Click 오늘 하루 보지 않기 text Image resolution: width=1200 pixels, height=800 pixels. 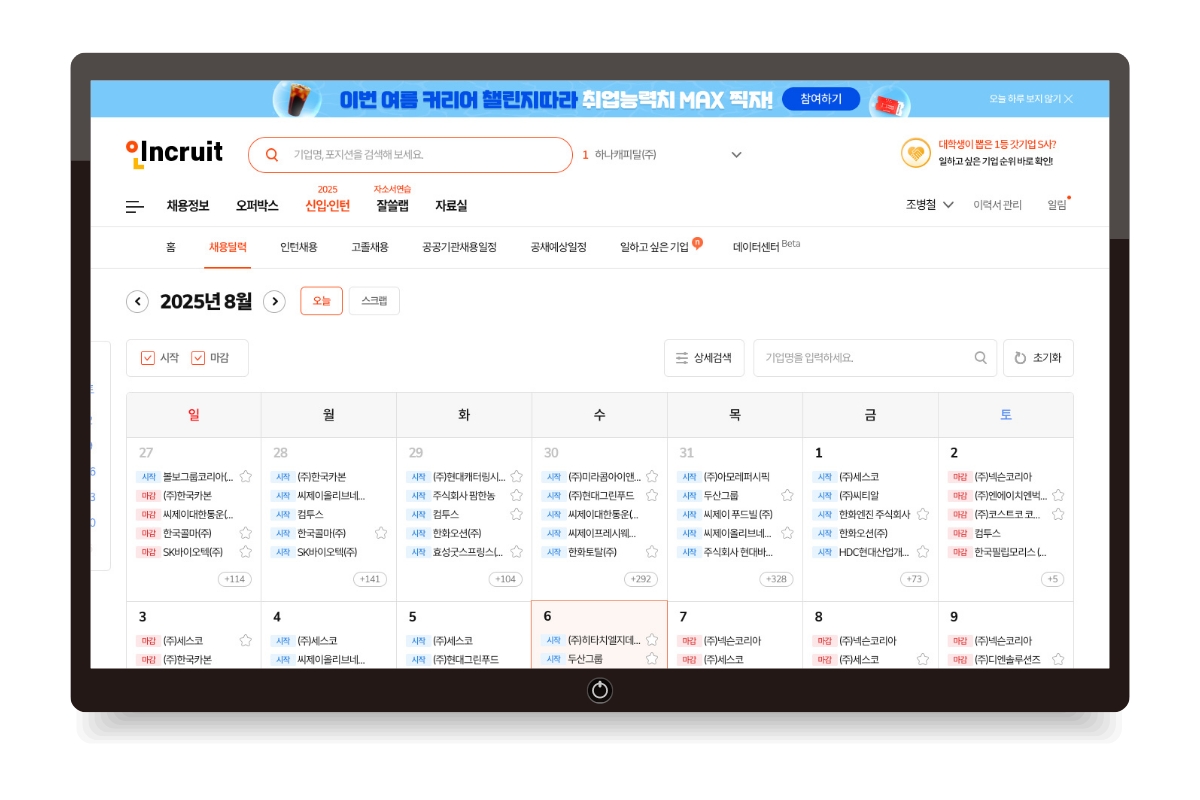pyautogui.click(x=1024, y=99)
